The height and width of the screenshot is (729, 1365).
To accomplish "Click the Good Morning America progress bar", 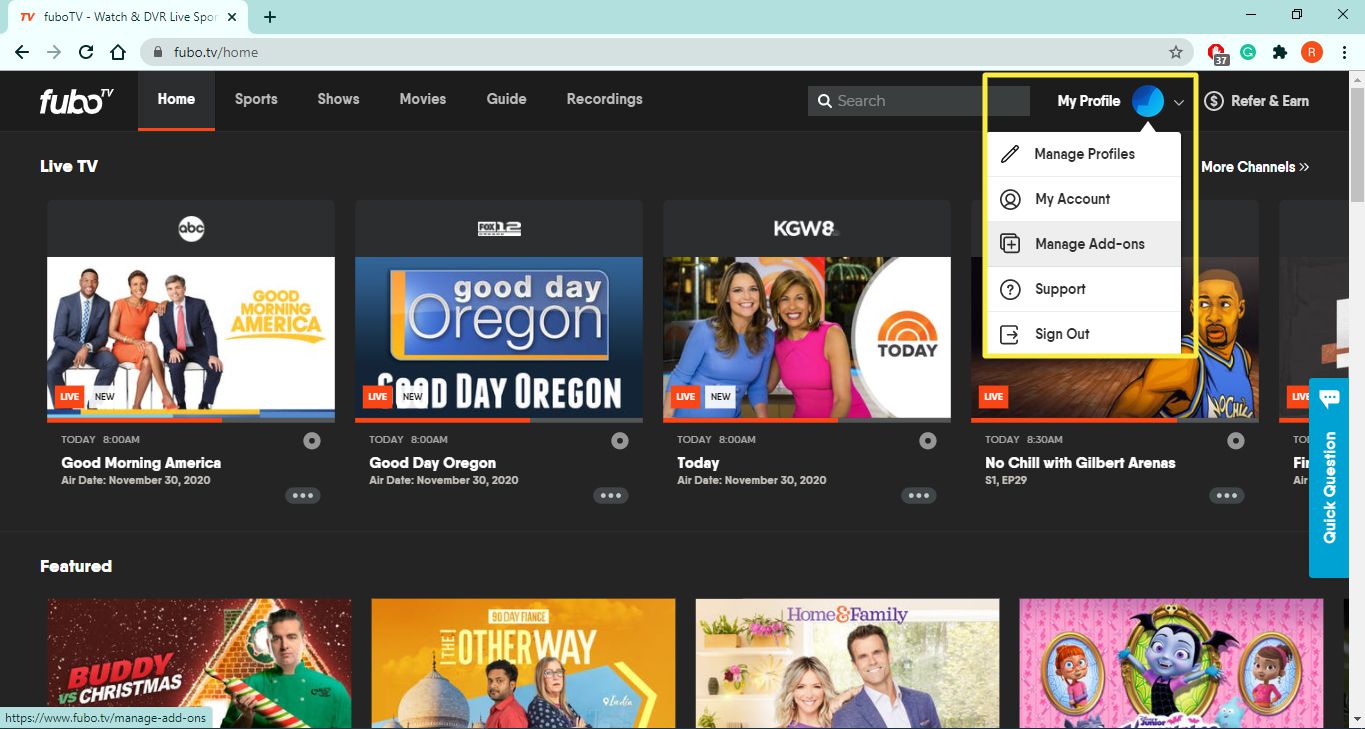I will tap(191, 420).
